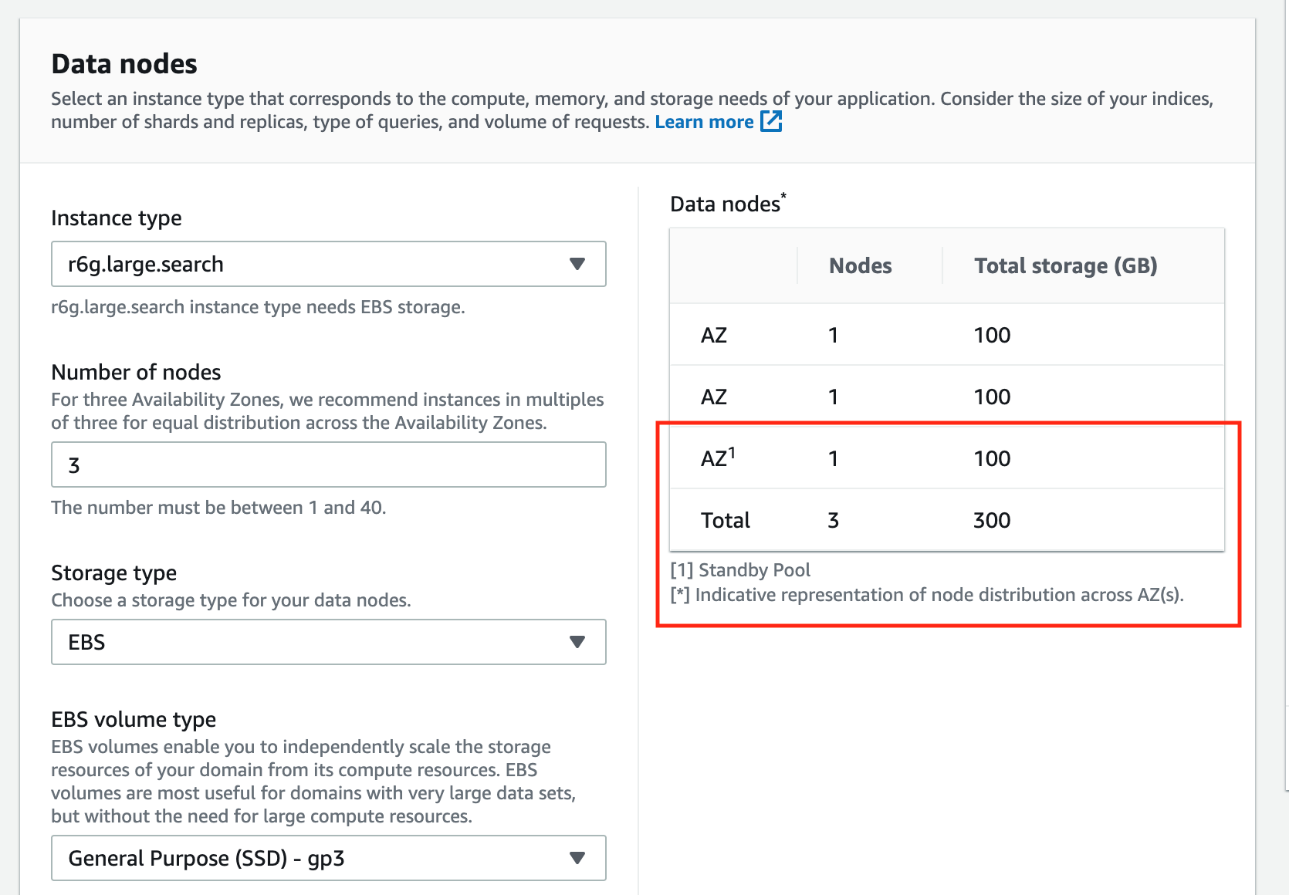Open the Learn more external link icon
Image resolution: width=1289 pixels, height=895 pixels.
771,122
